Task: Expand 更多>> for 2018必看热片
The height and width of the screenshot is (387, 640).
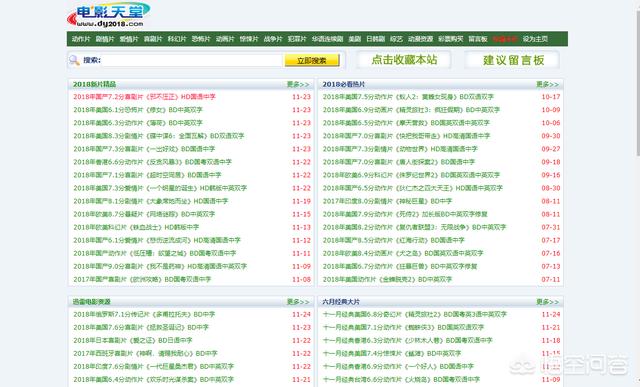Action: click(x=547, y=85)
